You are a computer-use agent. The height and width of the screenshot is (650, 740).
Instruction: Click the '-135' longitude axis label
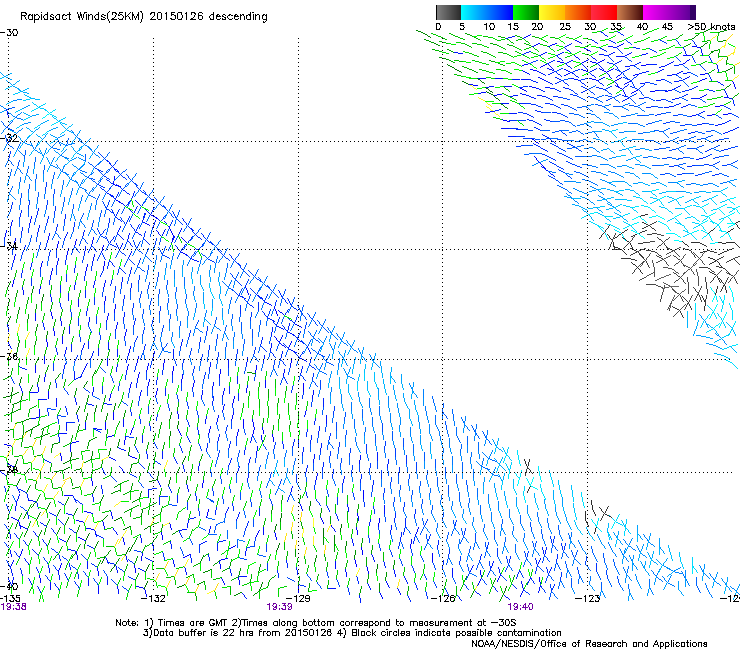[x=10, y=598]
